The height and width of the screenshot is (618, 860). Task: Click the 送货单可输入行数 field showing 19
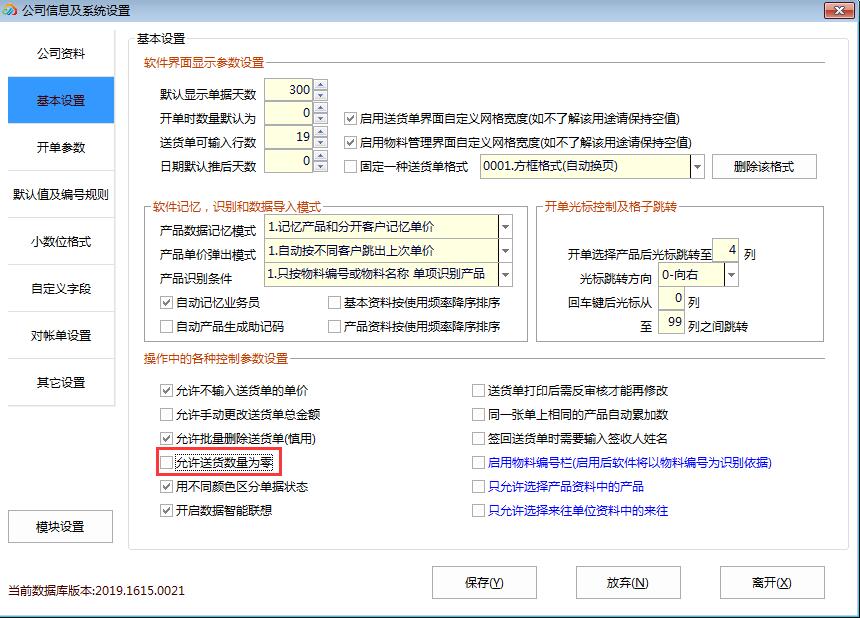(x=289, y=138)
